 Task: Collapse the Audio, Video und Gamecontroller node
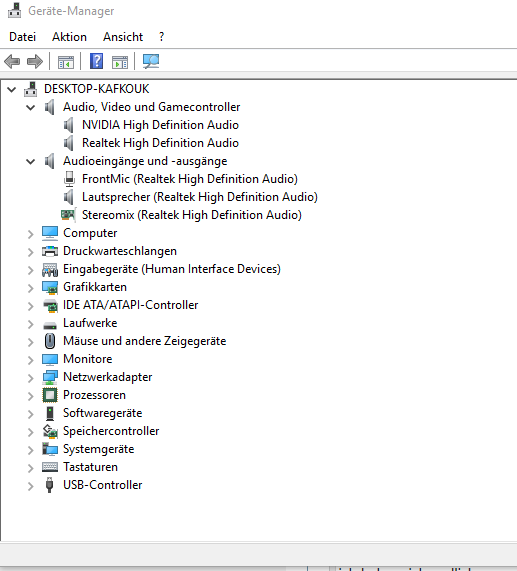coord(31,107)
